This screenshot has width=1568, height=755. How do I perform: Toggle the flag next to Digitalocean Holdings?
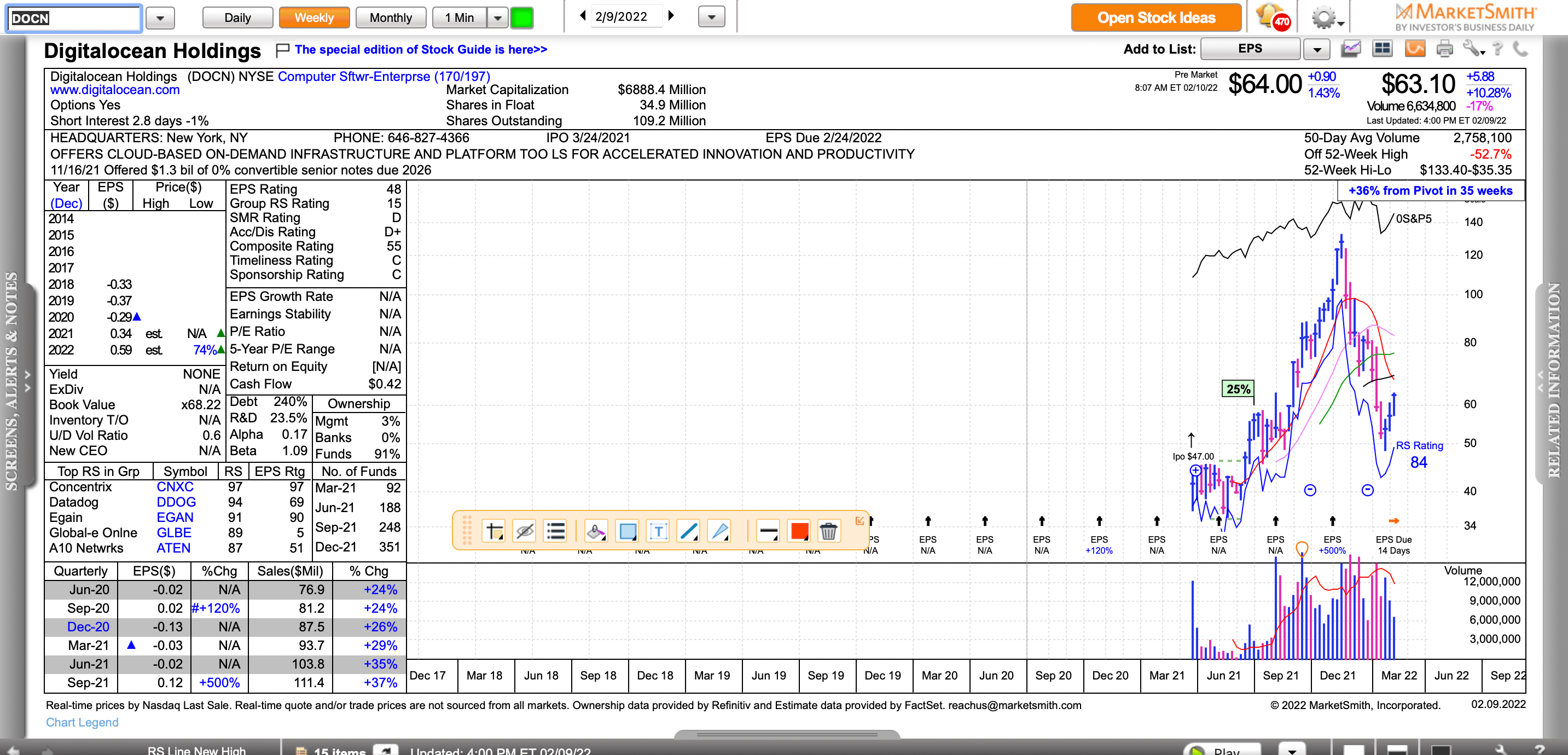(282, 50)
